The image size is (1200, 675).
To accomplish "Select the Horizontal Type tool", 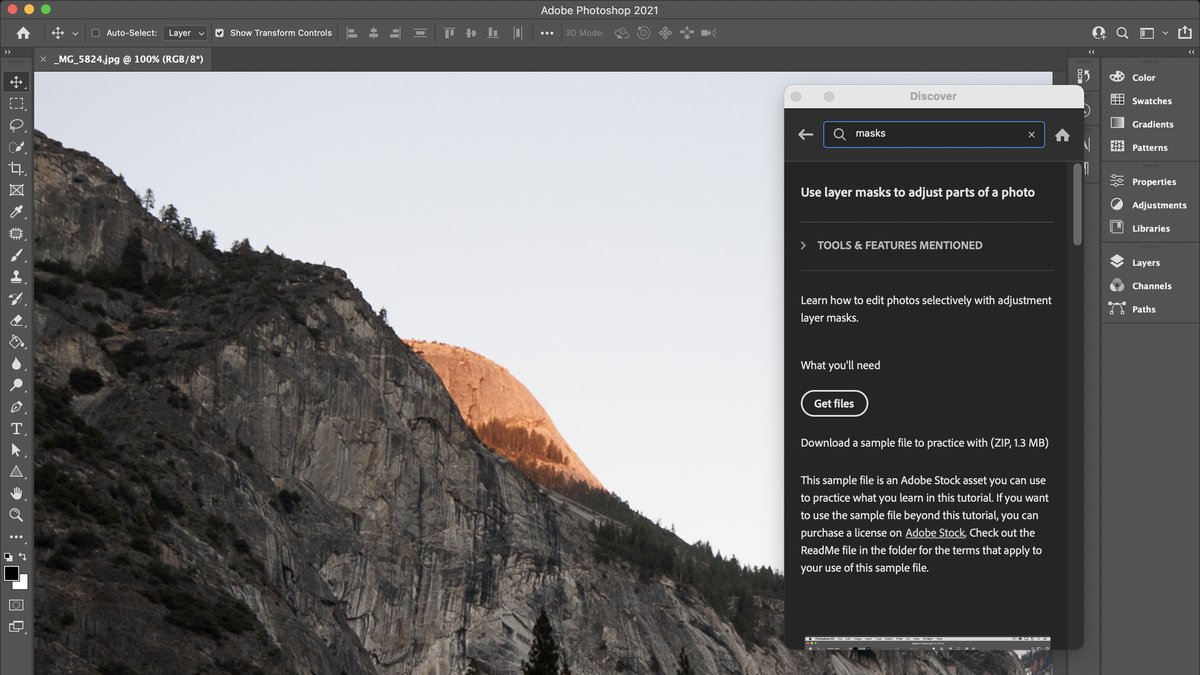I will point(16,428).
